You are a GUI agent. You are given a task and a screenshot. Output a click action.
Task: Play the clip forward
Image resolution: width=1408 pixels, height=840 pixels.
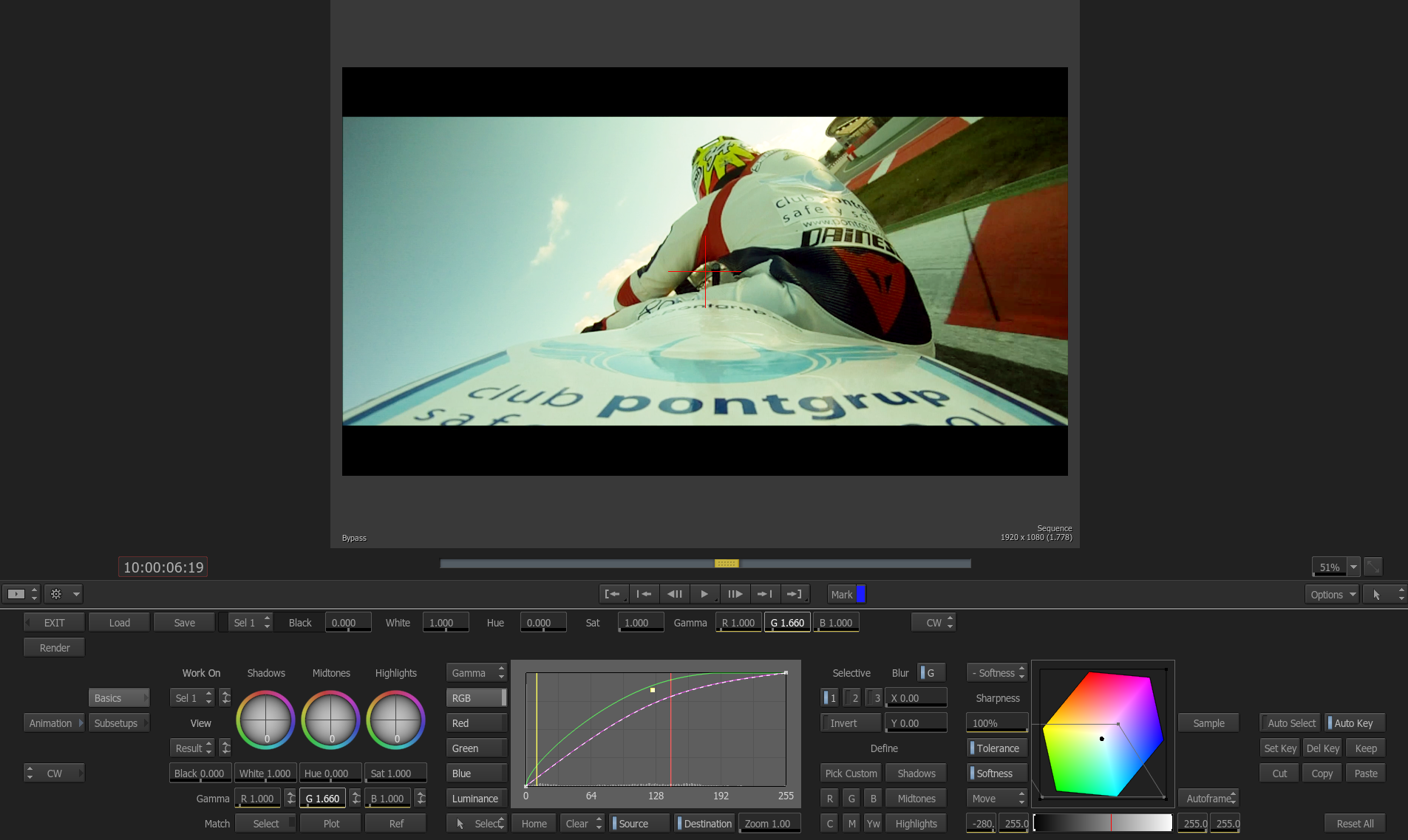[x=704, y=594]
